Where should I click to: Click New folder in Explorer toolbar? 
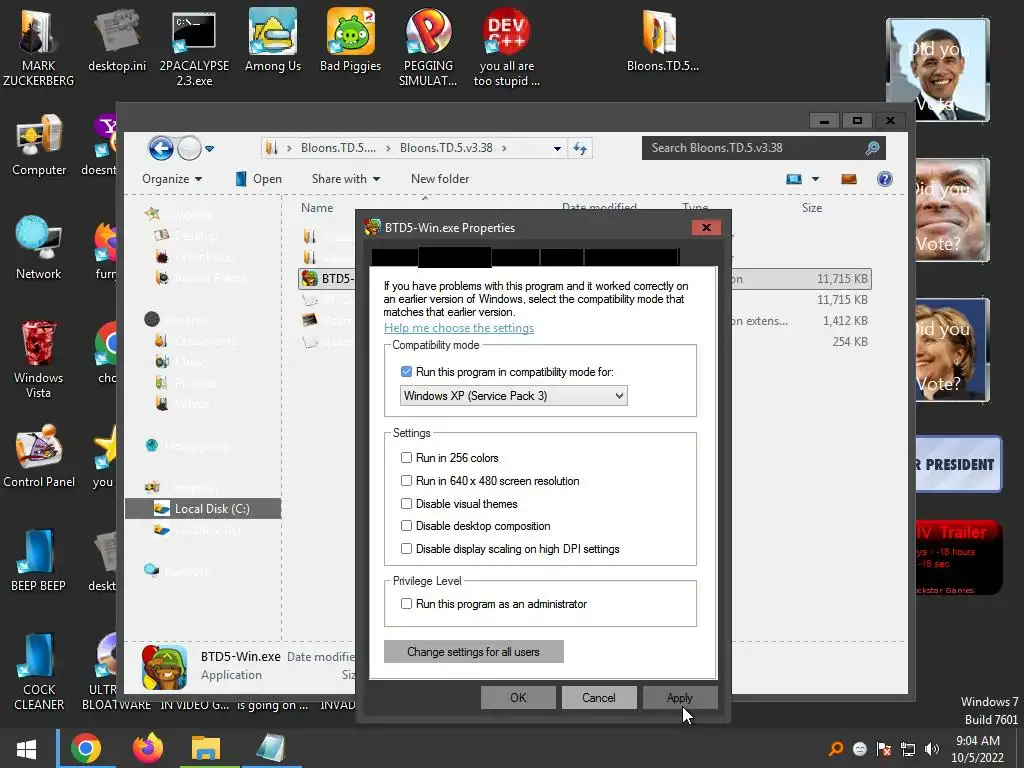pyautogui.click(x=440, y=179)
